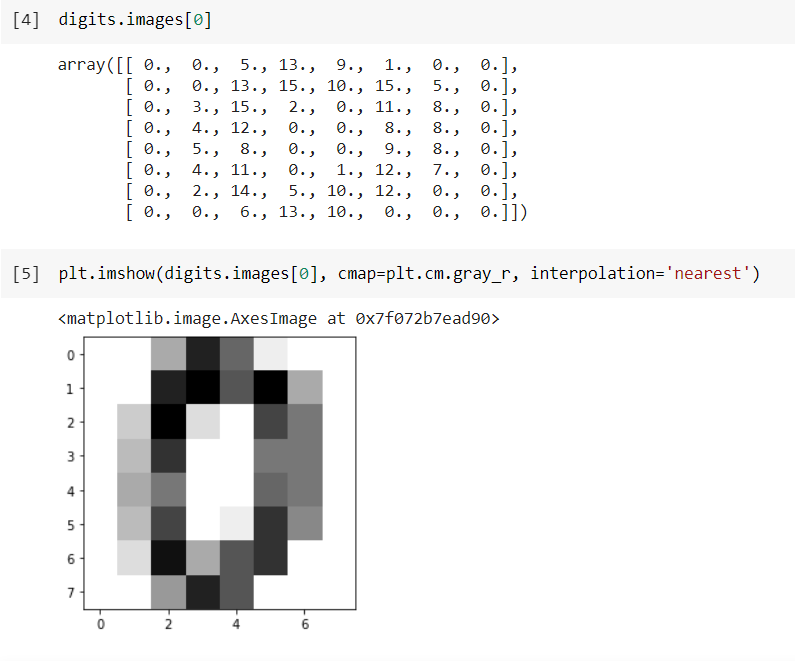Click the digit image plot output

tap(212, 483)
